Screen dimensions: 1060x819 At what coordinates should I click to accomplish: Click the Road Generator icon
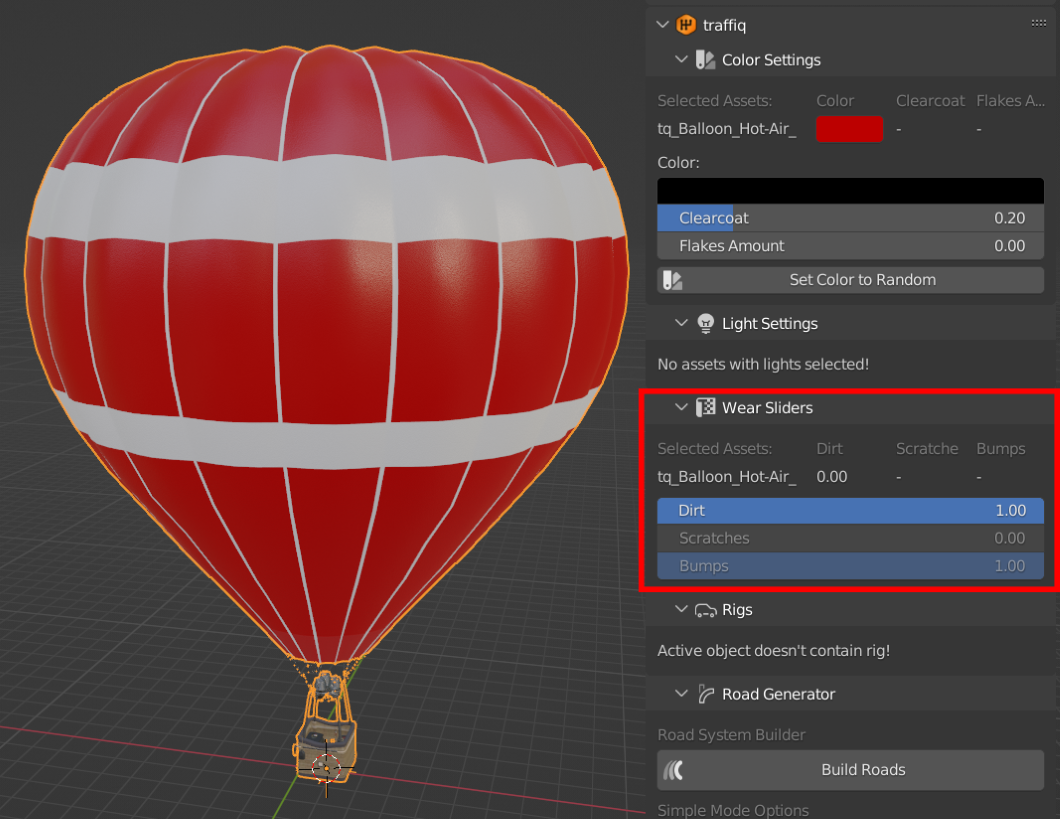pos(706,694)
